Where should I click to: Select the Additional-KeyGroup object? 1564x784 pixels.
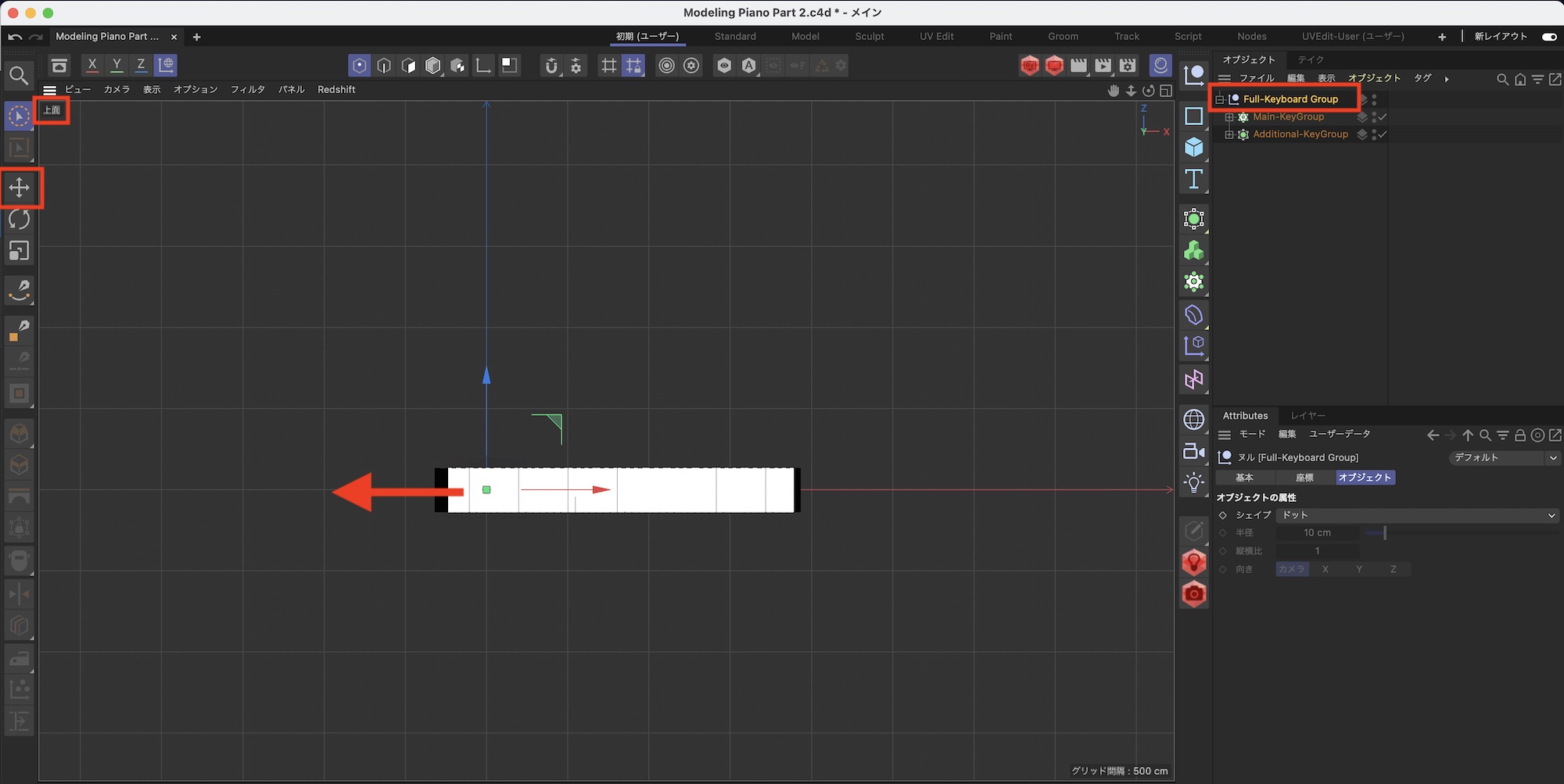tap(1300, 134)
